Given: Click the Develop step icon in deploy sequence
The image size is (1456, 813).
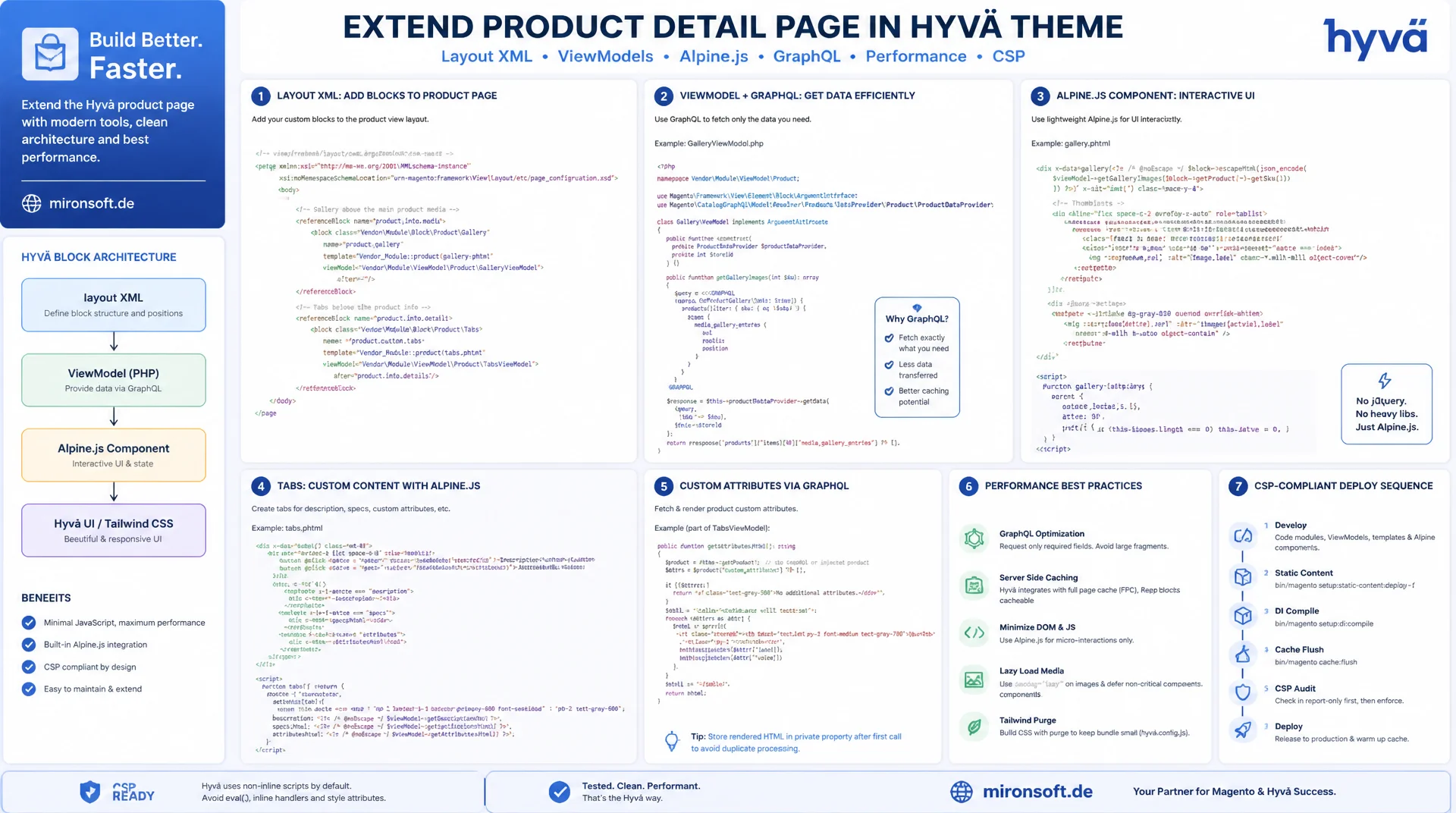Looking at the screenshot, I should (1242, 535).
